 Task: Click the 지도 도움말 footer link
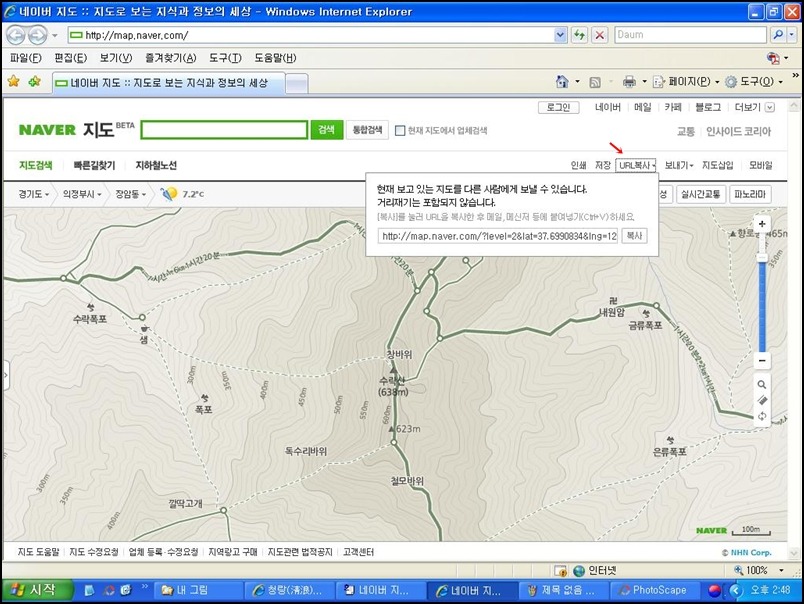pos(38,552)
